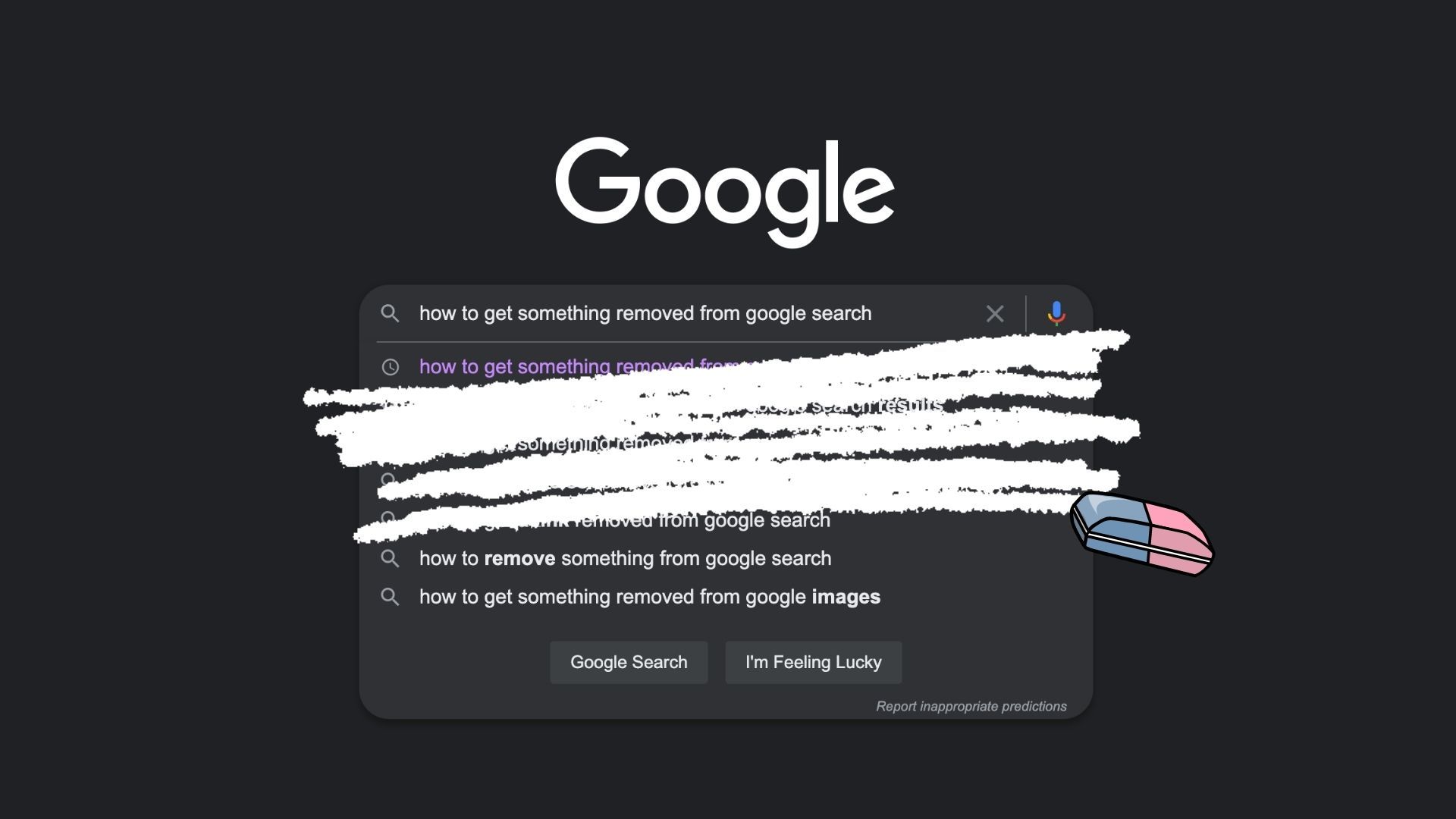Screen dimensions: 1456x819
Task: Click the Google Search button
Action: tap(628, 662)
